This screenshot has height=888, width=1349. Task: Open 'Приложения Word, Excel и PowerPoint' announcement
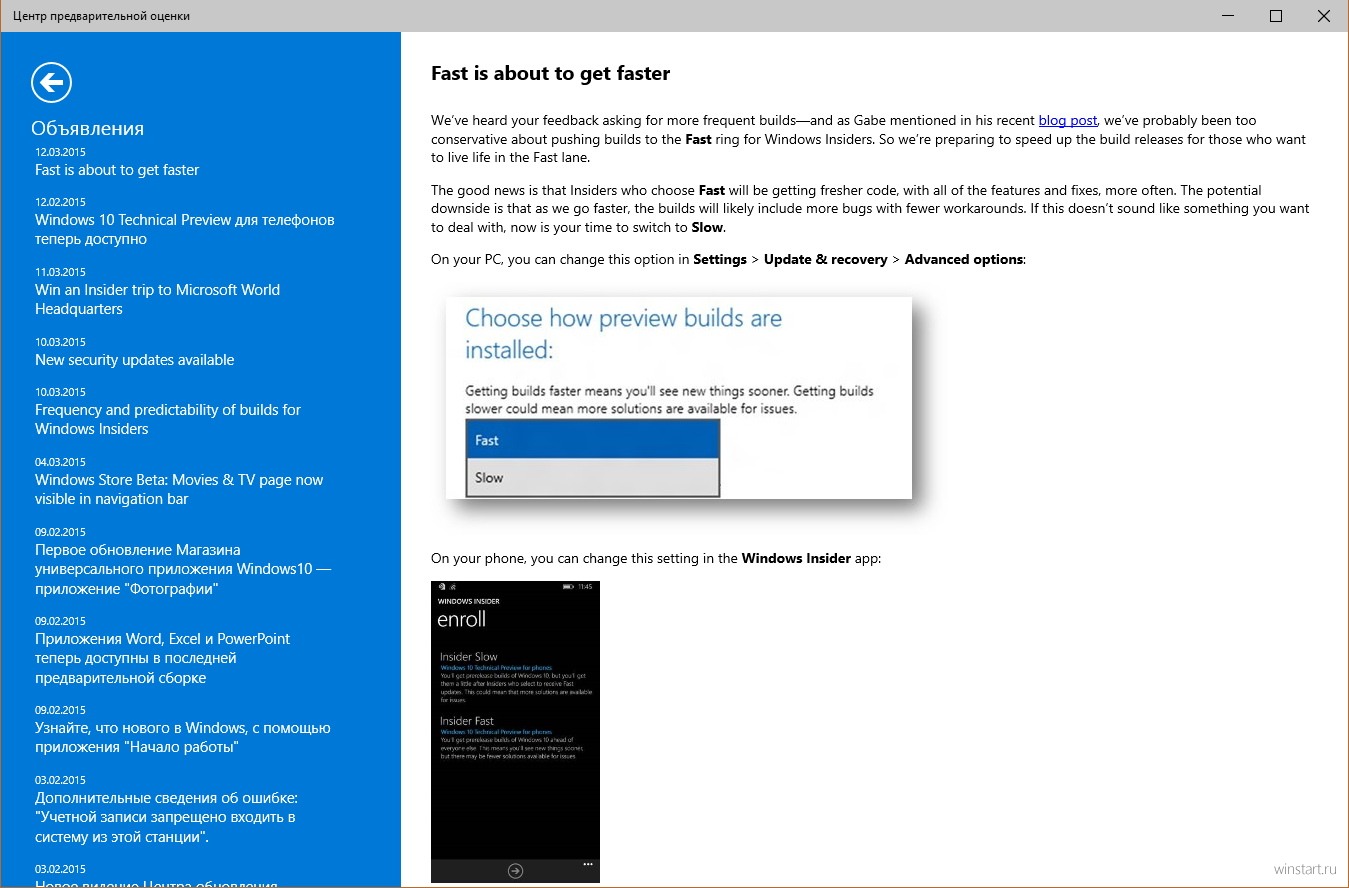(163, 658)
